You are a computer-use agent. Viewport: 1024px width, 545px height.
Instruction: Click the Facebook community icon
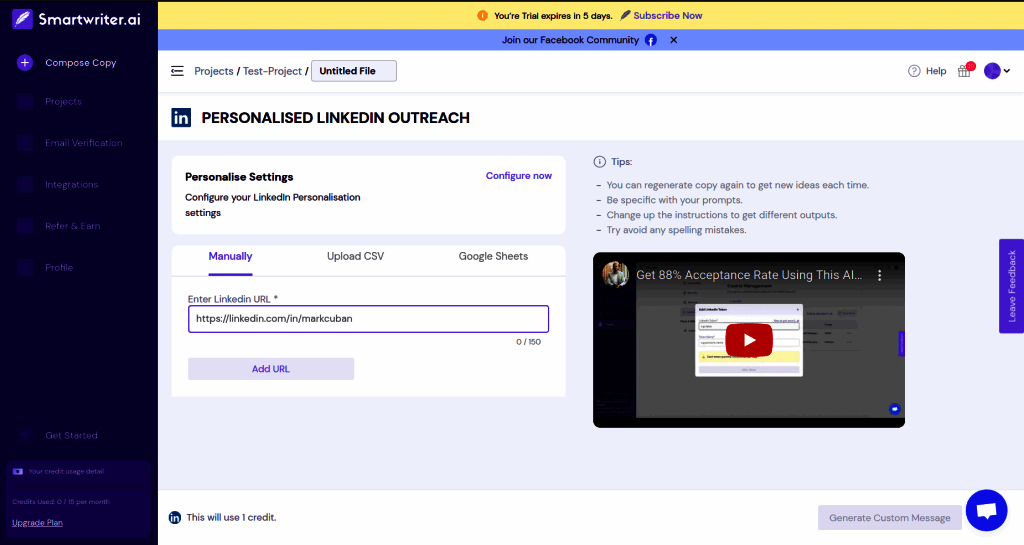tap(650, 40)
